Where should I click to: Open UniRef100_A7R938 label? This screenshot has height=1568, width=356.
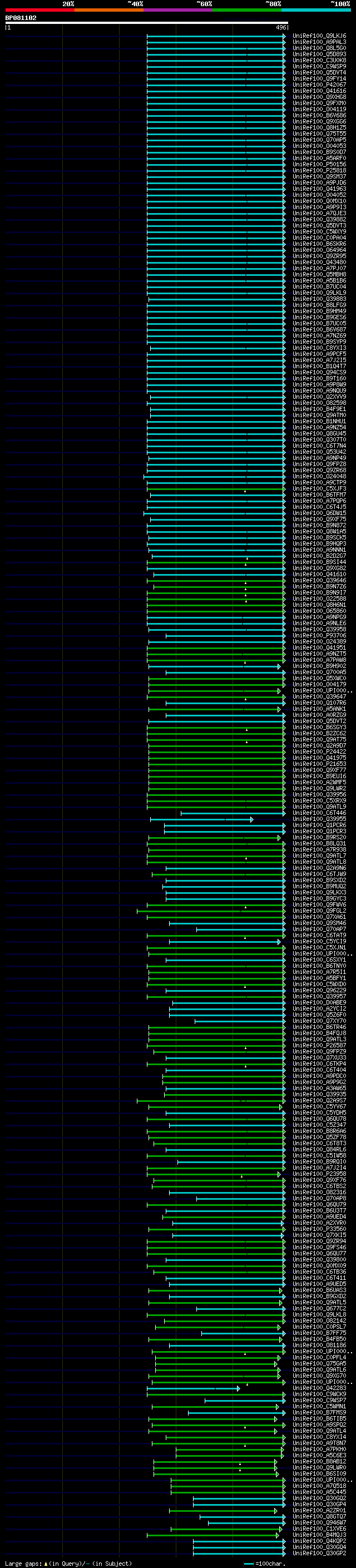(319, 850)
